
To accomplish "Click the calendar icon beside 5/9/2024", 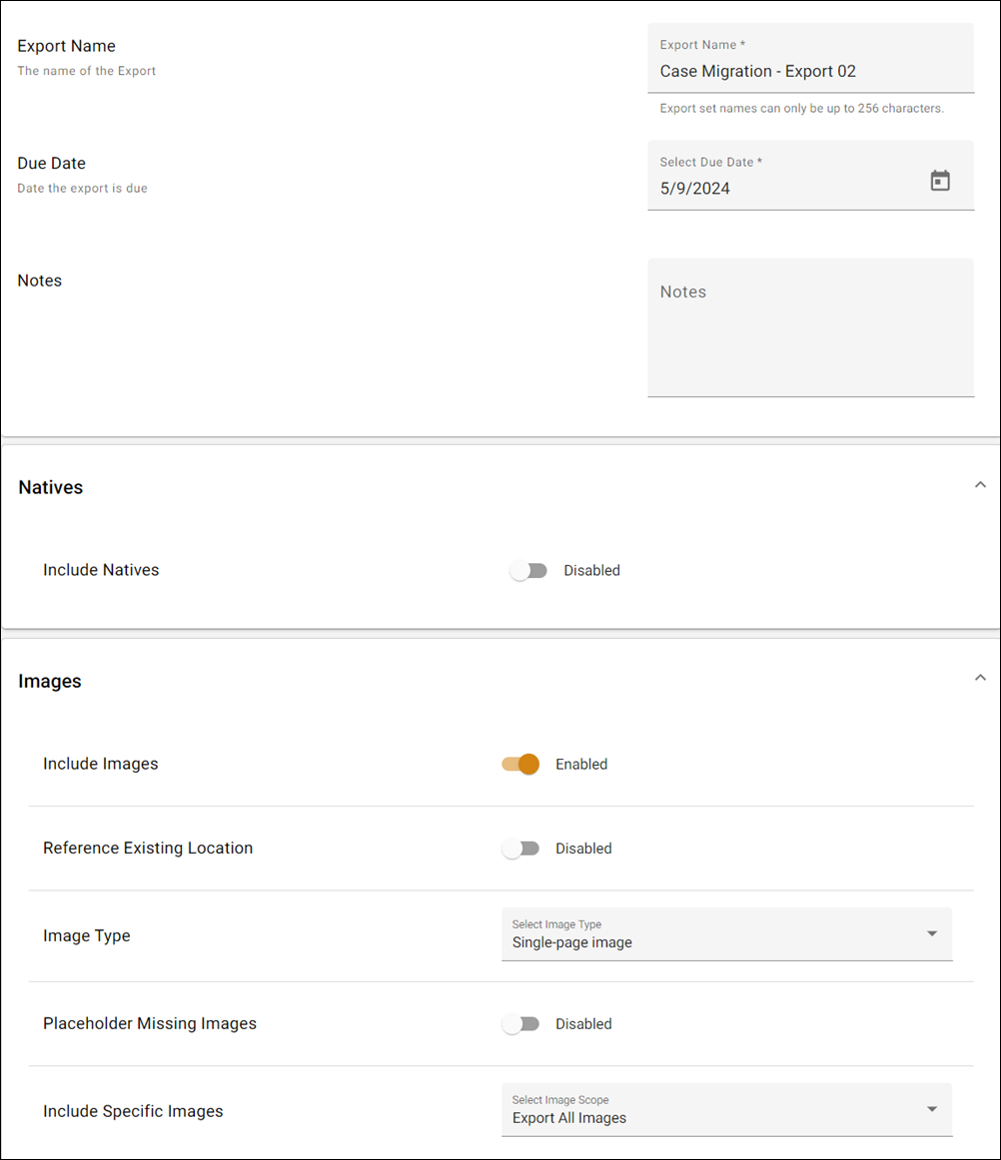I will pyautogui.click(x=940, y=181).
